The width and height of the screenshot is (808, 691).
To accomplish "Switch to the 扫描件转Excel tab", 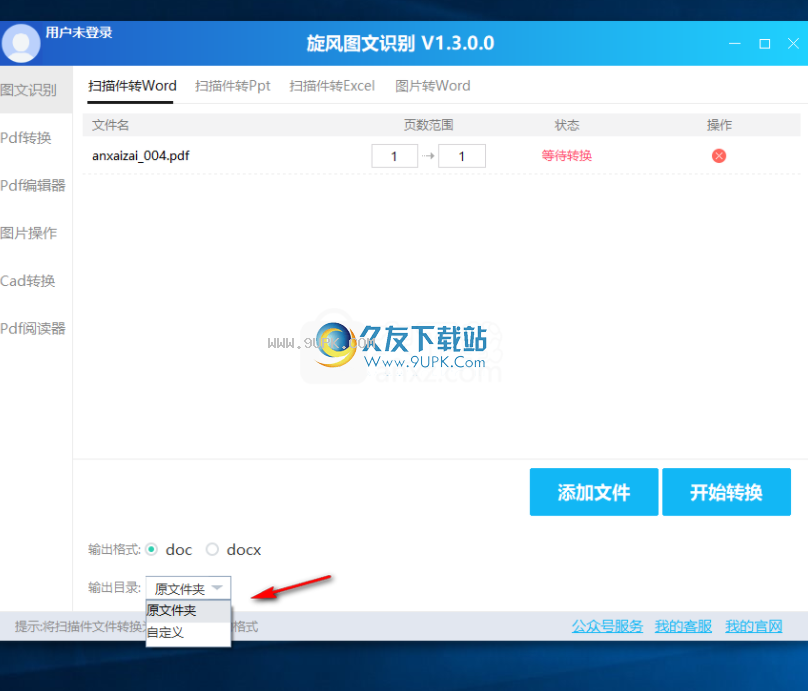I will 332,86.
